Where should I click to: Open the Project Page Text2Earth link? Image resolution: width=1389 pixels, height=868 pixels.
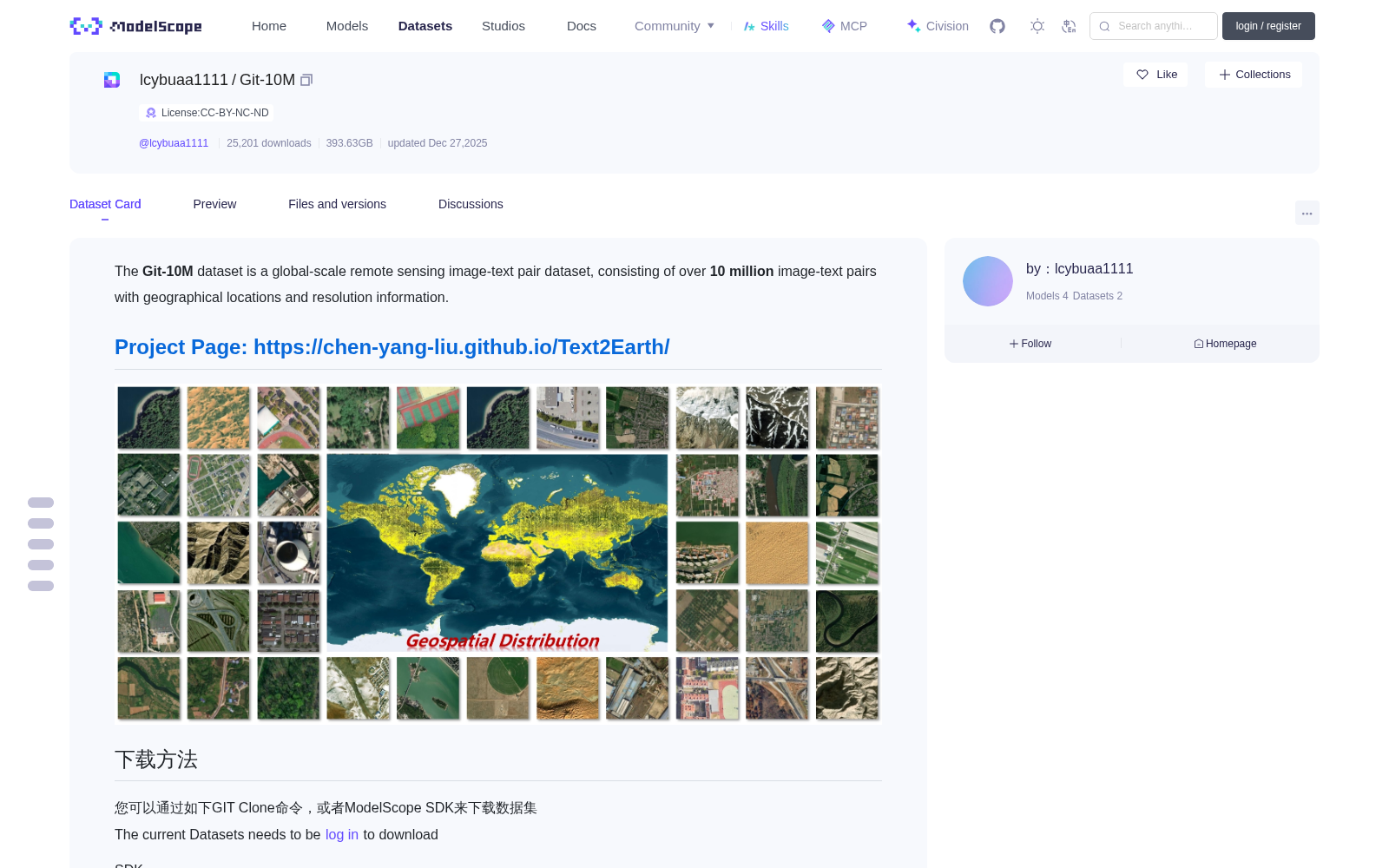[x=392, y=347]
